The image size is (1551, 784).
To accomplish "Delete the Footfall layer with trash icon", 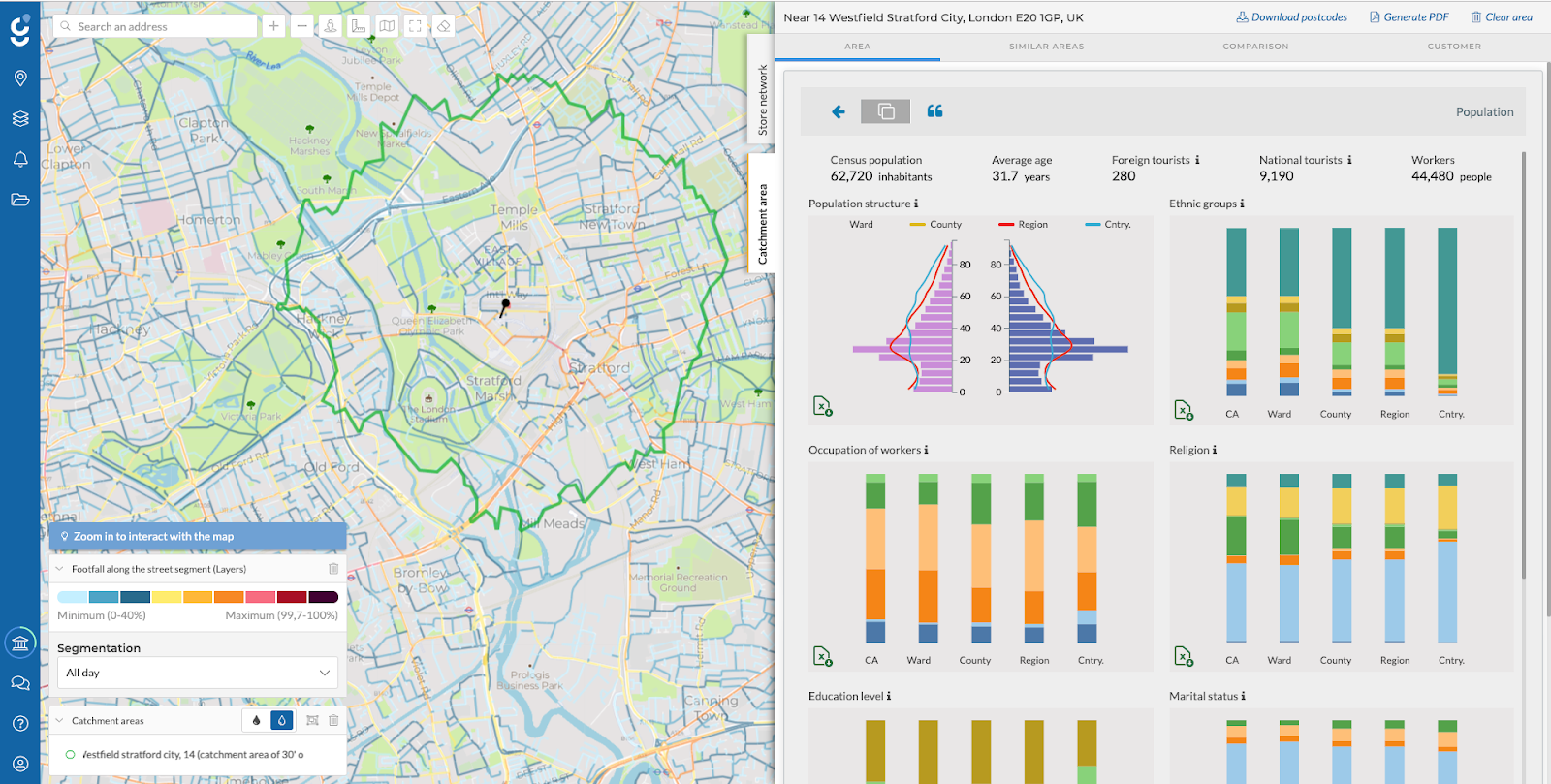I will [333, 569].
